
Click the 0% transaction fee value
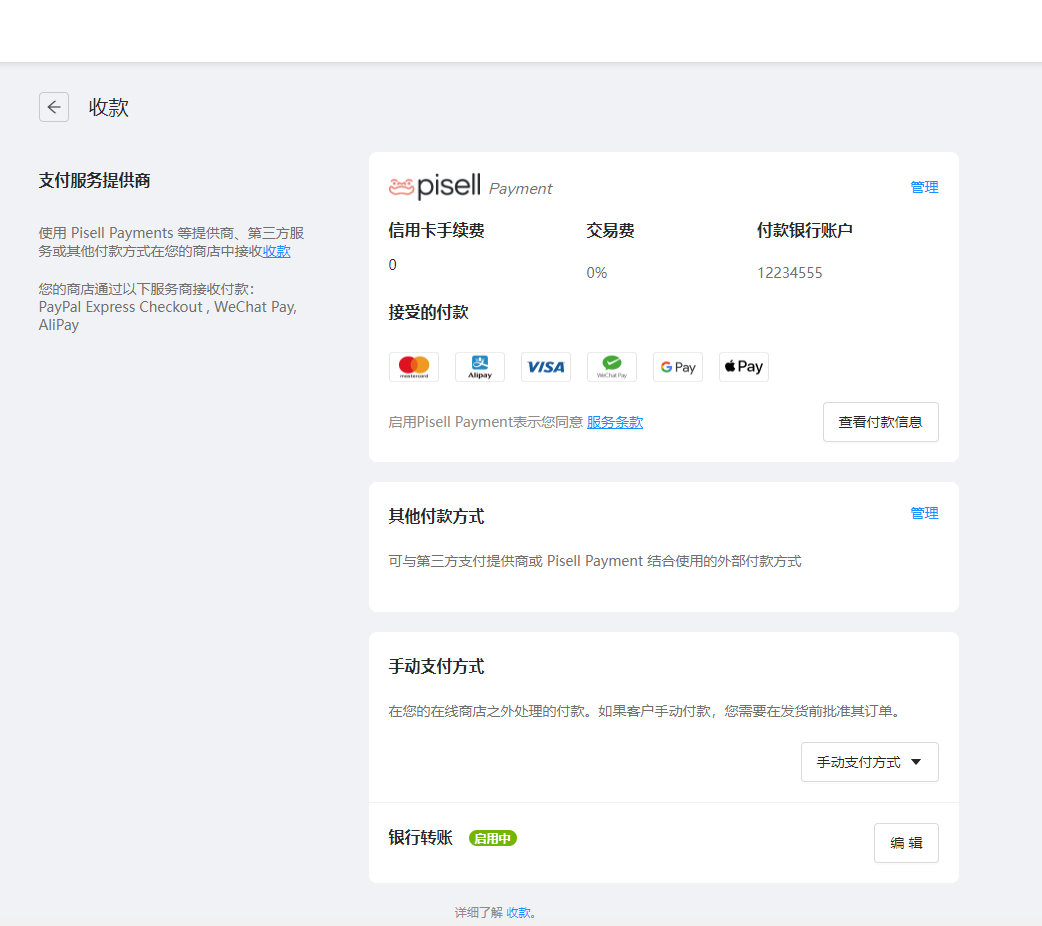coord(597,273)
